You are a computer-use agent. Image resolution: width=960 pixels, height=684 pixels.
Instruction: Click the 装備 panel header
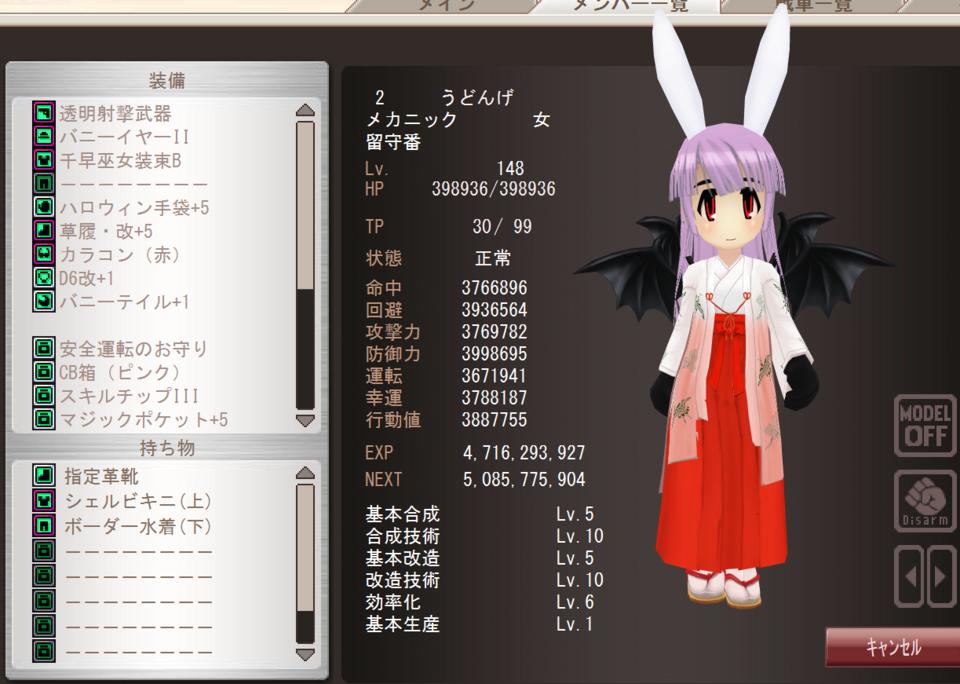pos(167,80)
